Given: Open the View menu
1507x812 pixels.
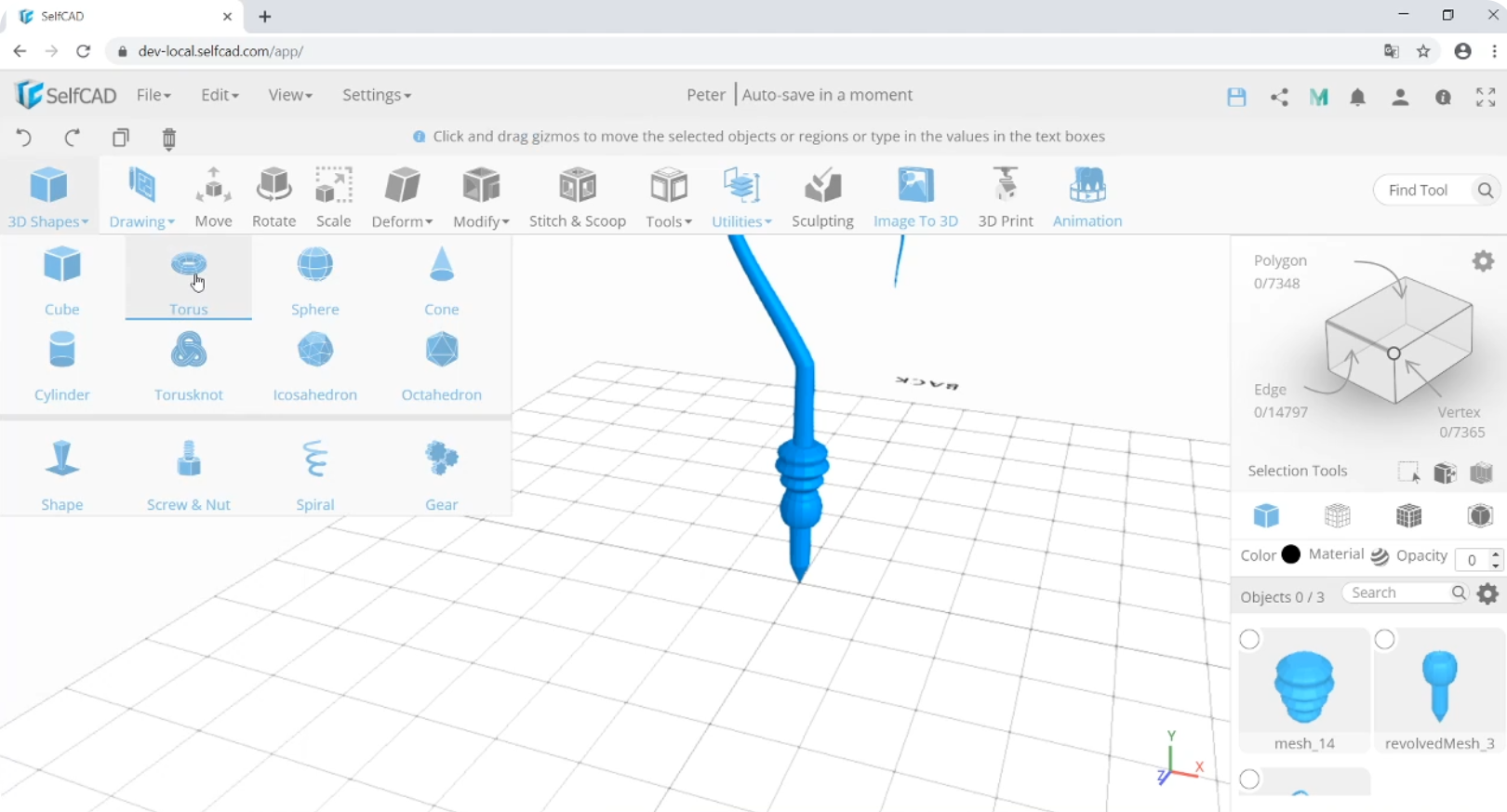Looking at the screenshot, I should pyautogui.click(x=290, y=95).
